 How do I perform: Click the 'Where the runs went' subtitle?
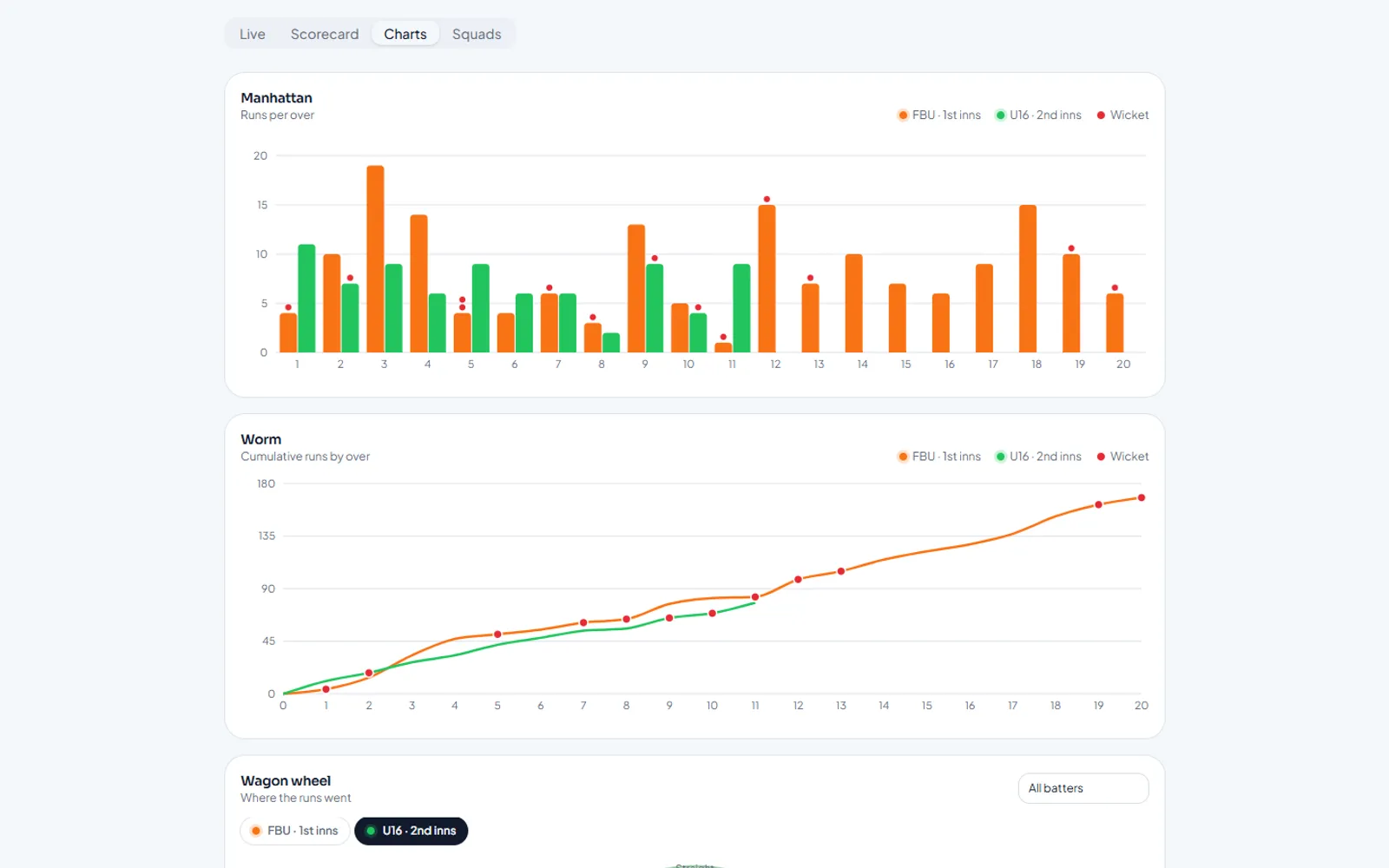(296, 798)
